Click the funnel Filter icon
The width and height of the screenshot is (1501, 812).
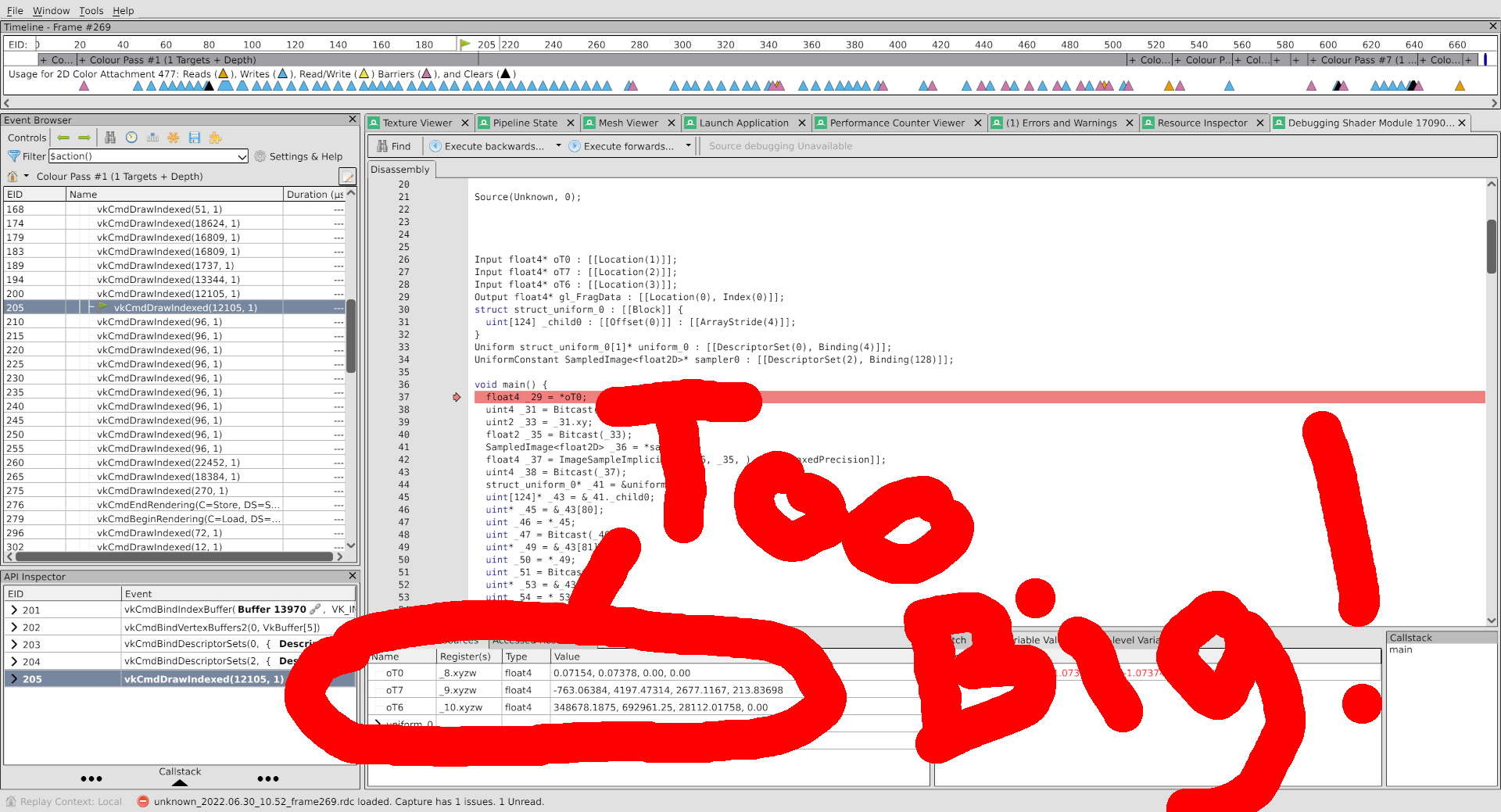13,156
